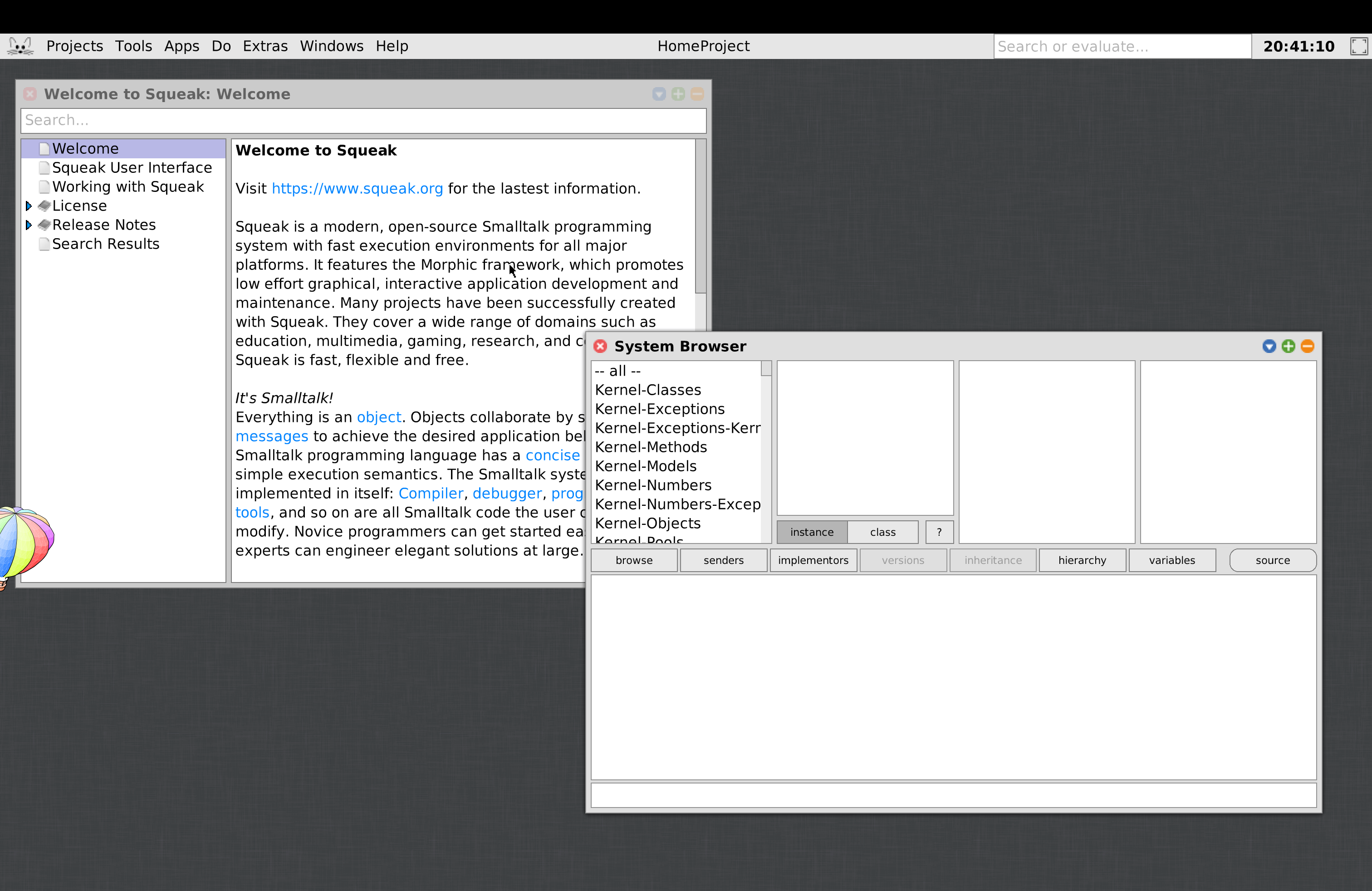
Task: Open the 'concise' hyperlink
Action: pyautogui.click(x=552, y=455)
